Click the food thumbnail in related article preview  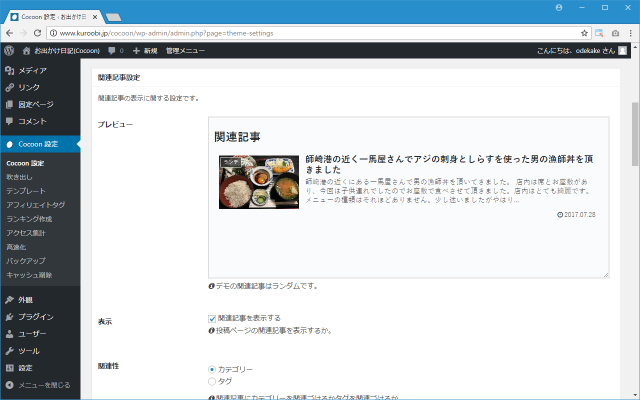pos(259,182)
